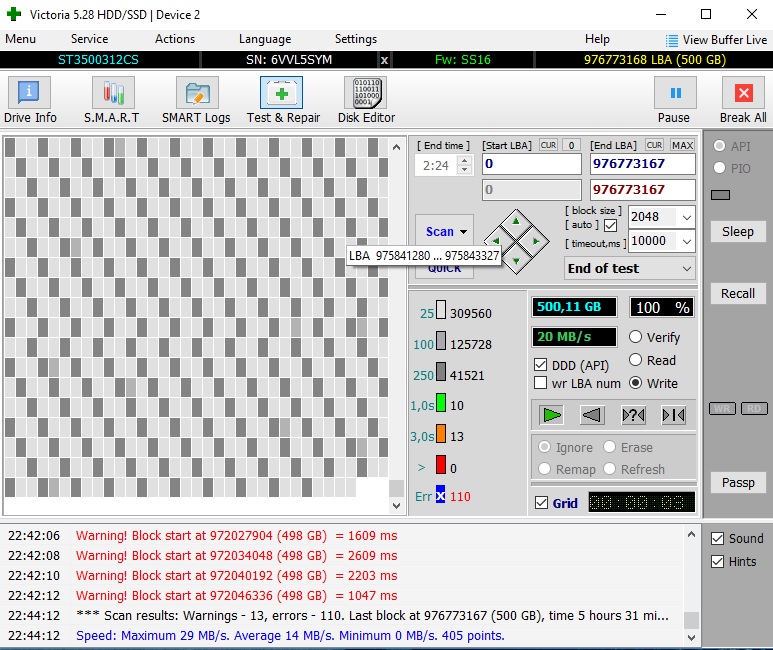
Task: Open SMART Logs from the toolbar
Action: pos(197,101)
